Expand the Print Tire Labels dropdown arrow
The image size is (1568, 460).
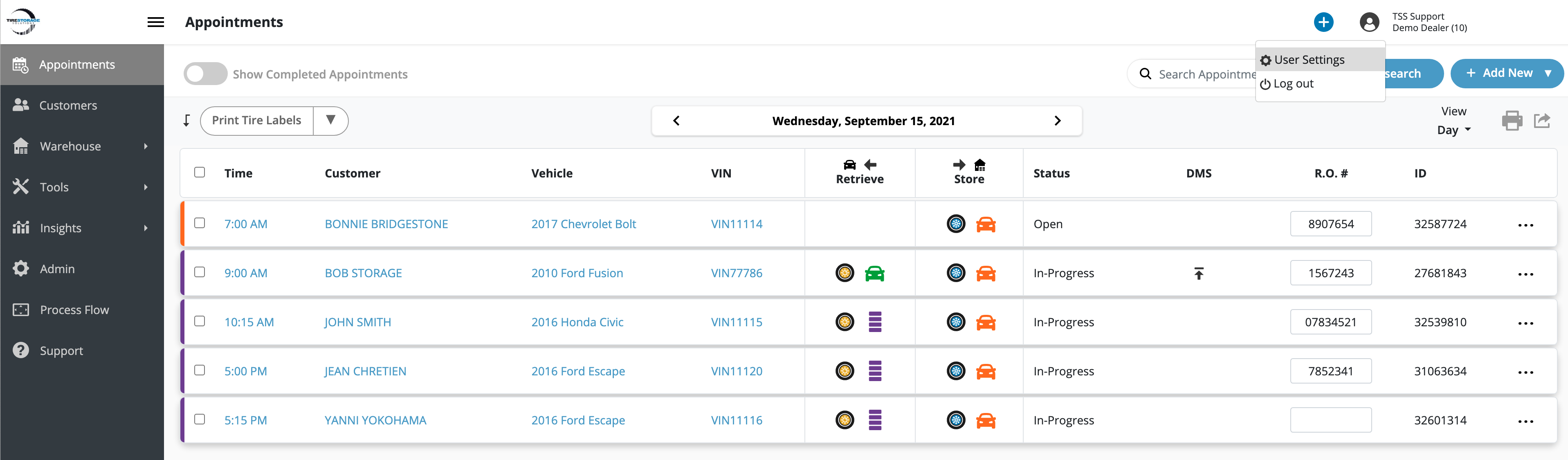(x=330, y=121)
